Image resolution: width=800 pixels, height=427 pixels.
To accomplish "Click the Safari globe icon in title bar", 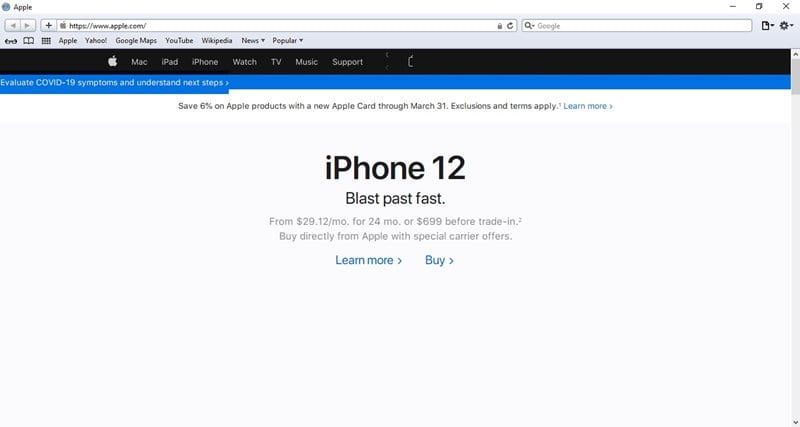I will point(6,7).
